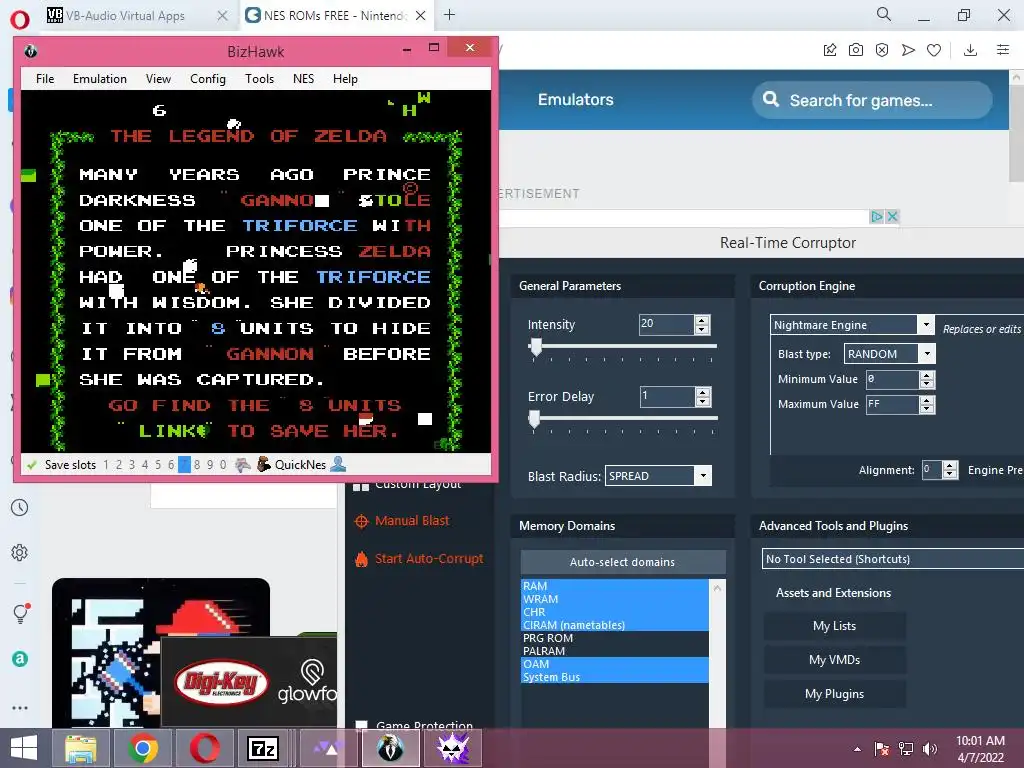Open BizHawk Emulation menu

[x=100, y=79]
